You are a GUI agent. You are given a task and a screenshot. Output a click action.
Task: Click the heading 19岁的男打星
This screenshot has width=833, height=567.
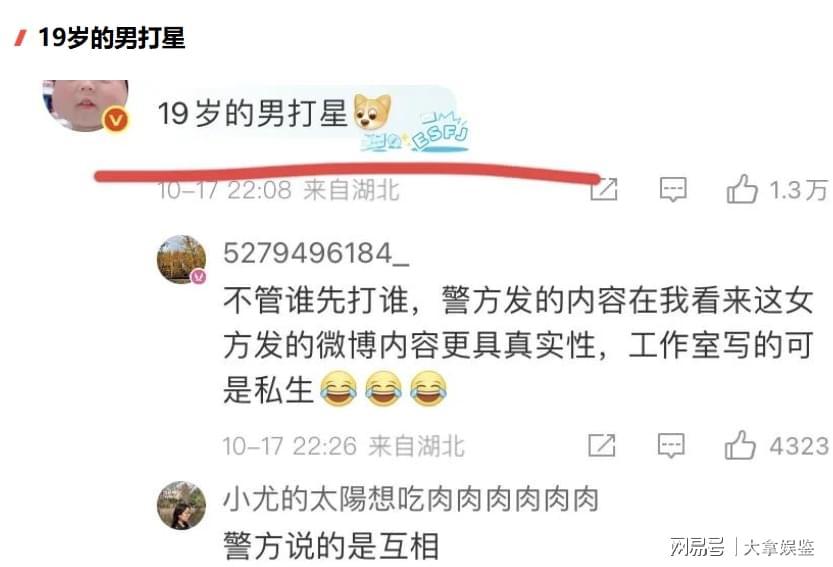[112, 38]
